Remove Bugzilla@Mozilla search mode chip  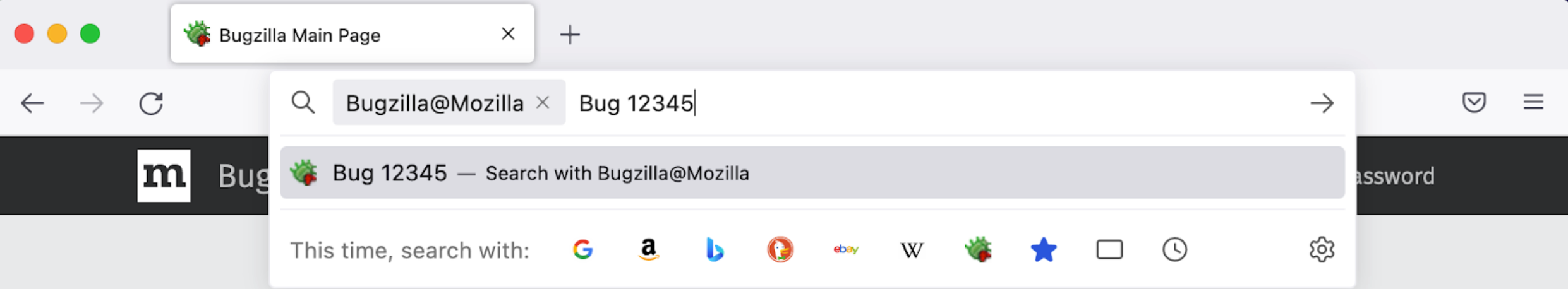543,102
